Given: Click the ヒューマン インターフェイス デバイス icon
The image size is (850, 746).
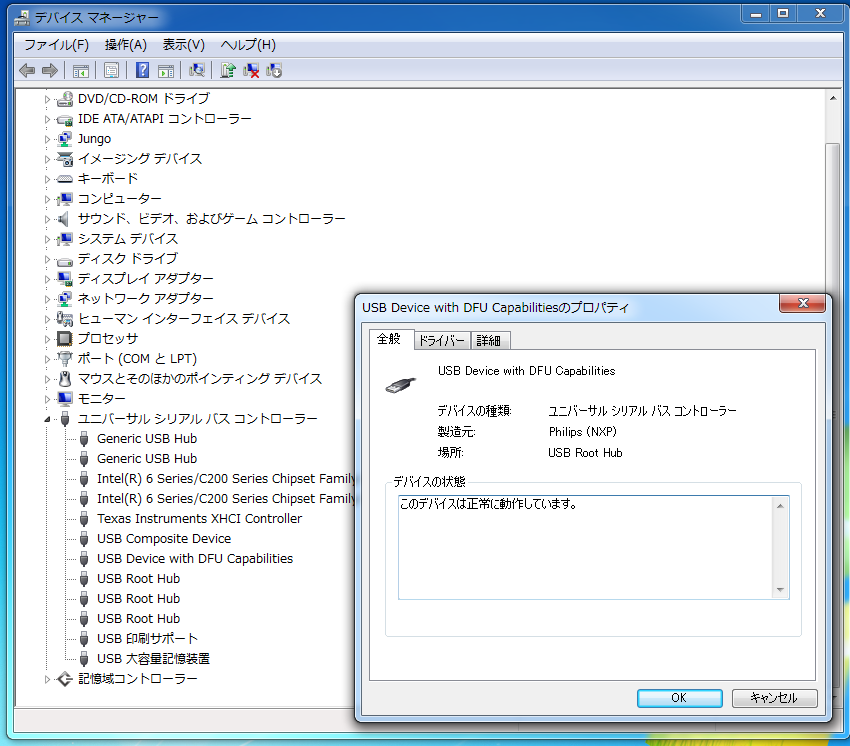Looking at the screenshot, I should tap(65, 319).
